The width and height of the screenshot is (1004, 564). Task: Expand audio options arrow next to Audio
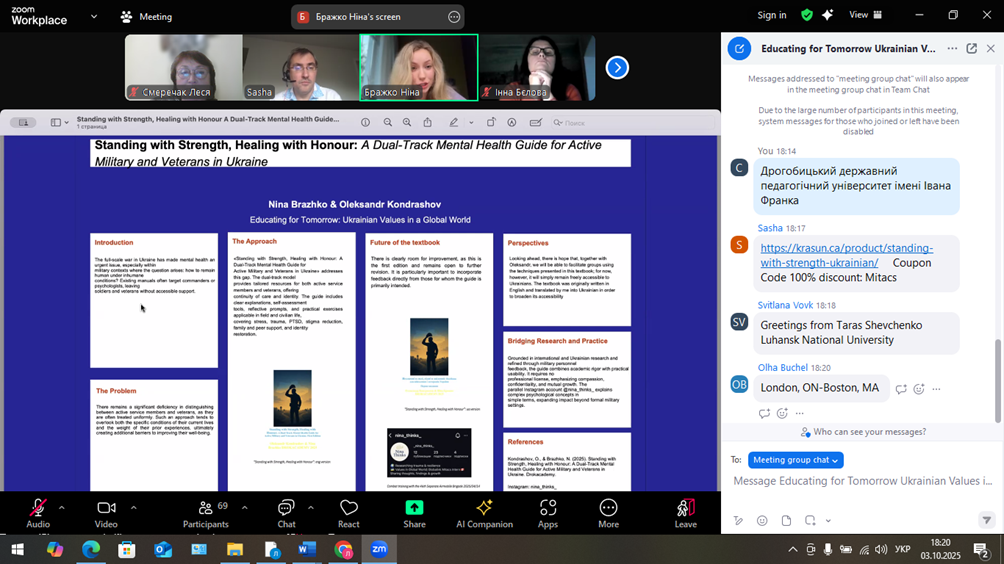tap(61, 507)
